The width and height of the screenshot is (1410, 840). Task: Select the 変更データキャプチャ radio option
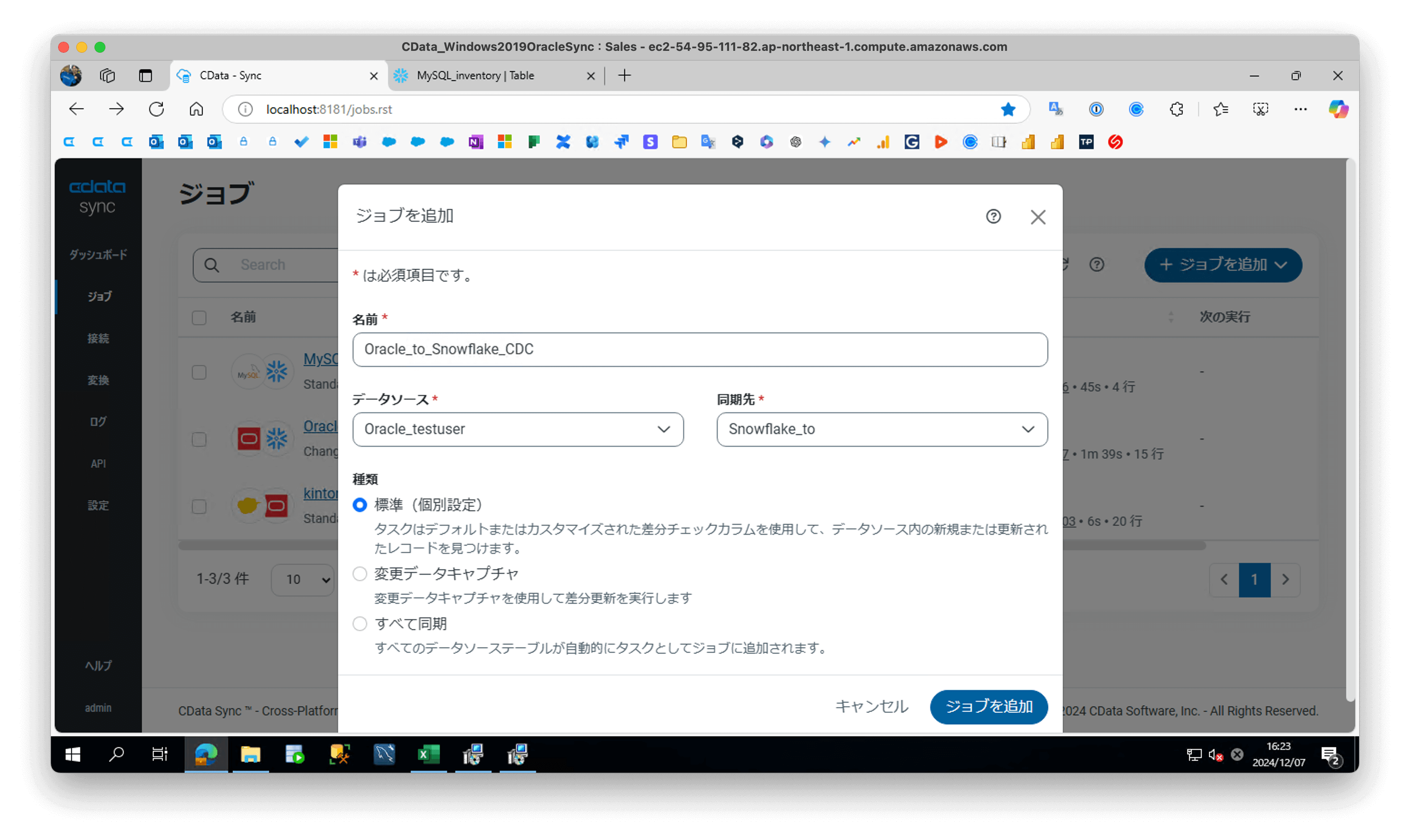[360, 574]
